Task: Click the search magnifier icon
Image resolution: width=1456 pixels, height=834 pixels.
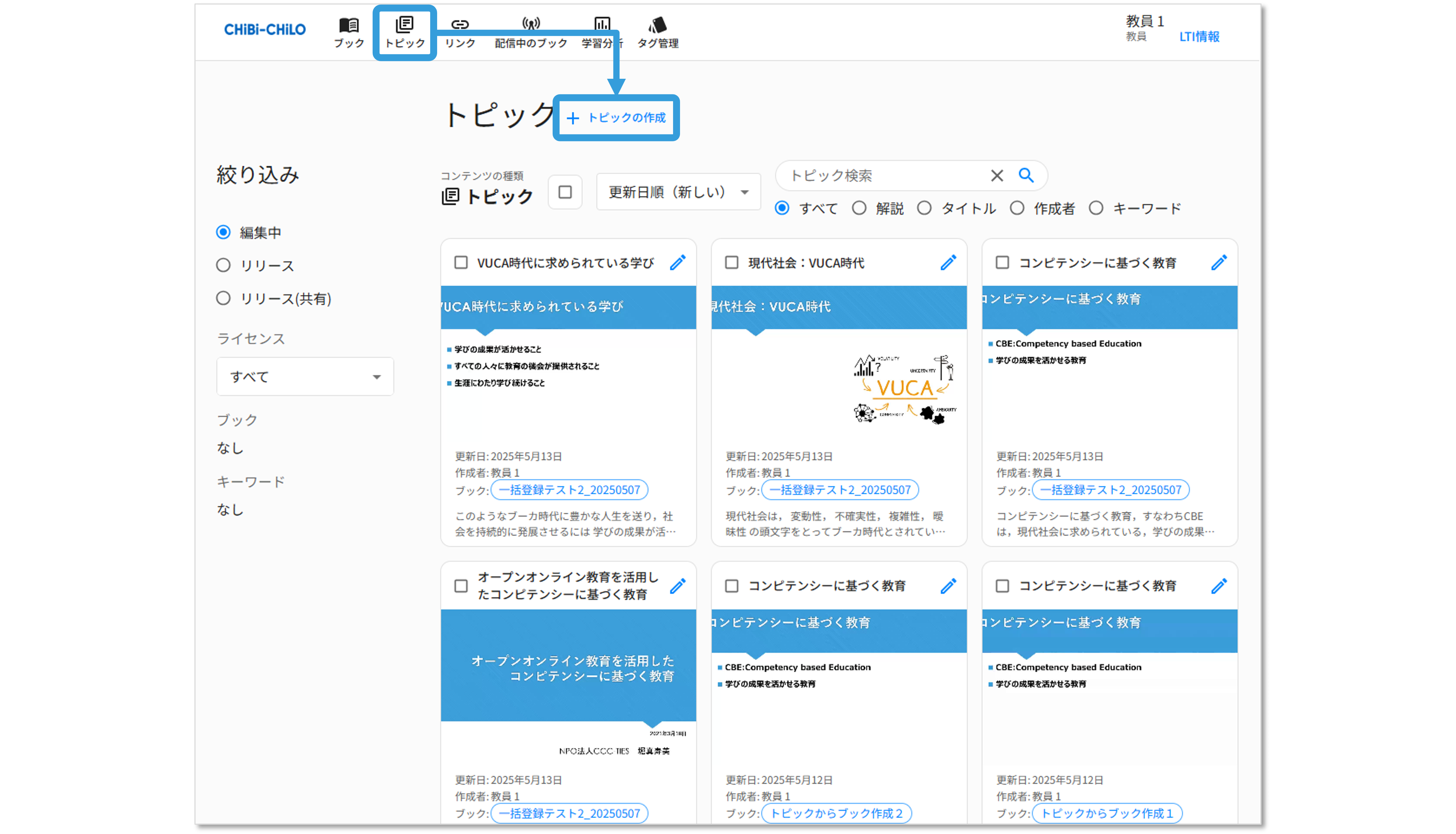Action: click(1026, 175)
